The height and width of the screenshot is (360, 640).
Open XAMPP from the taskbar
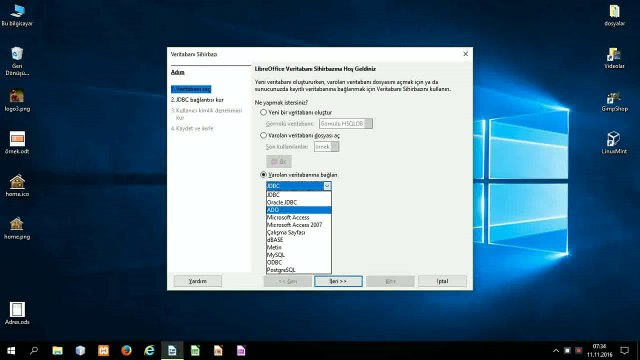[x=103, y=351]
